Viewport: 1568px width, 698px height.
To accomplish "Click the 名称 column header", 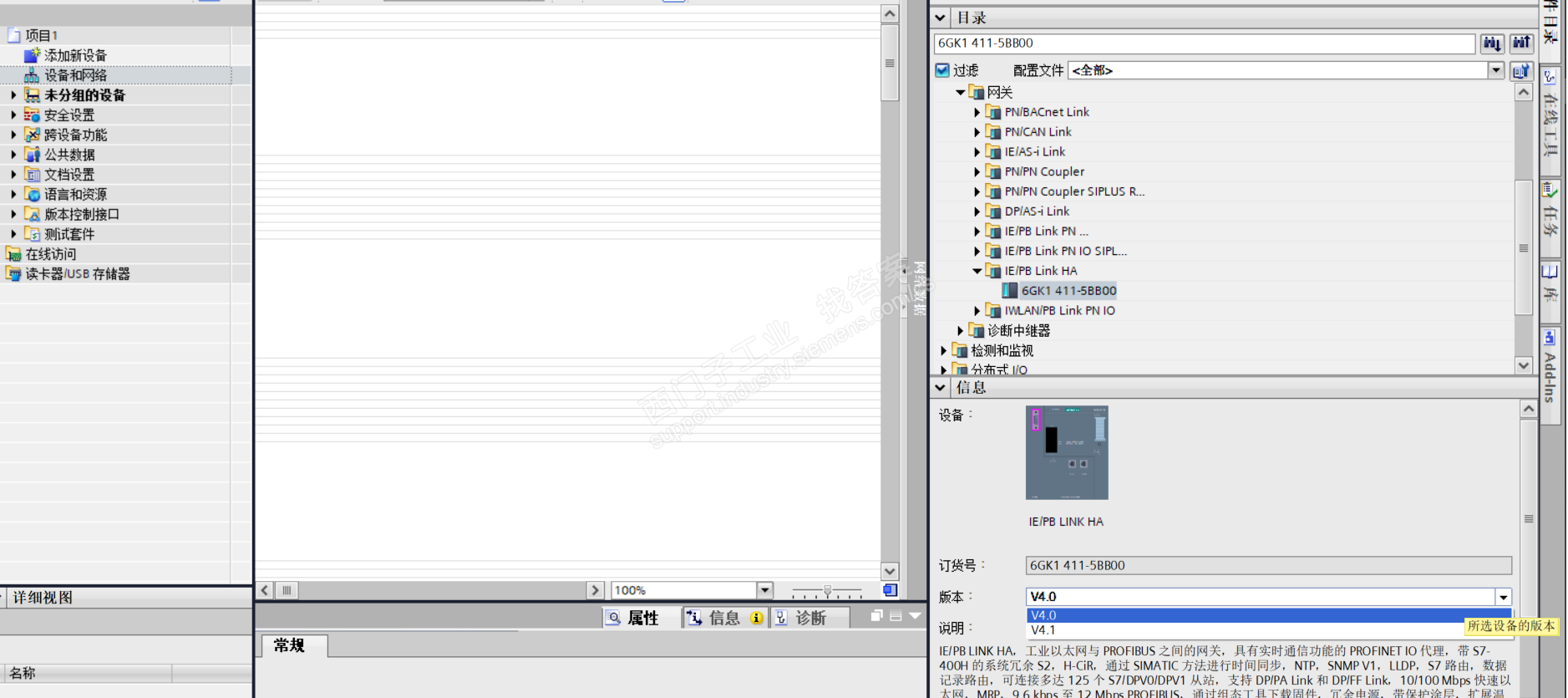I will (87, 673).
